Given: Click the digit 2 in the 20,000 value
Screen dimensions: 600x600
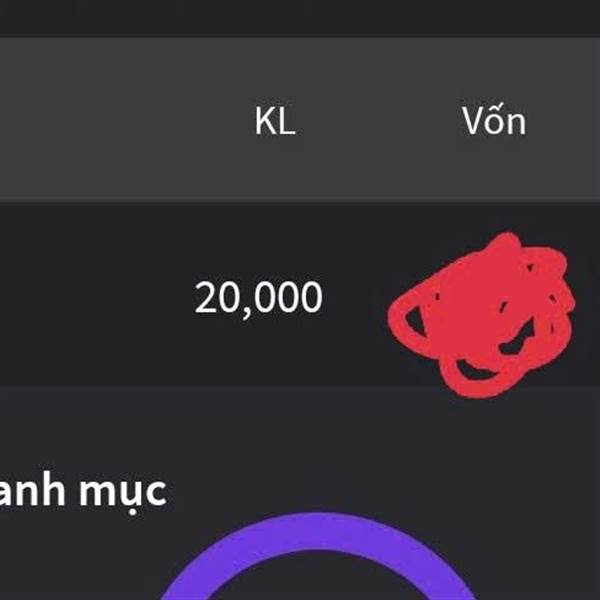Looking at the screenshot, I should (207, 297).
